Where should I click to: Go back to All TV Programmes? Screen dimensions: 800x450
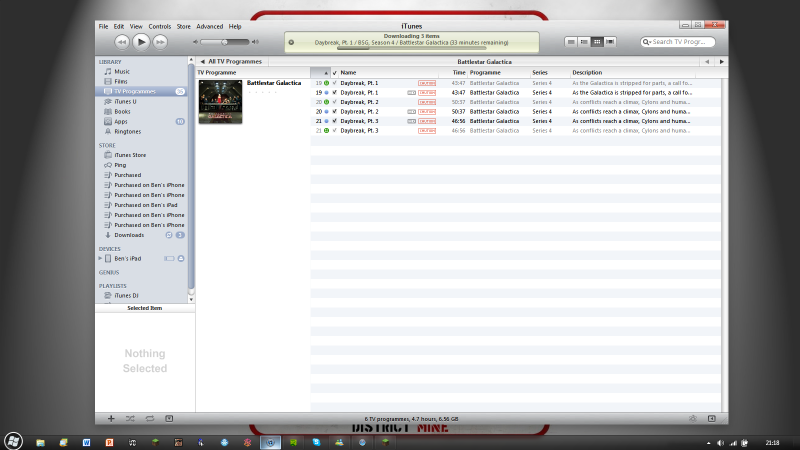click(x=231, y=61)
